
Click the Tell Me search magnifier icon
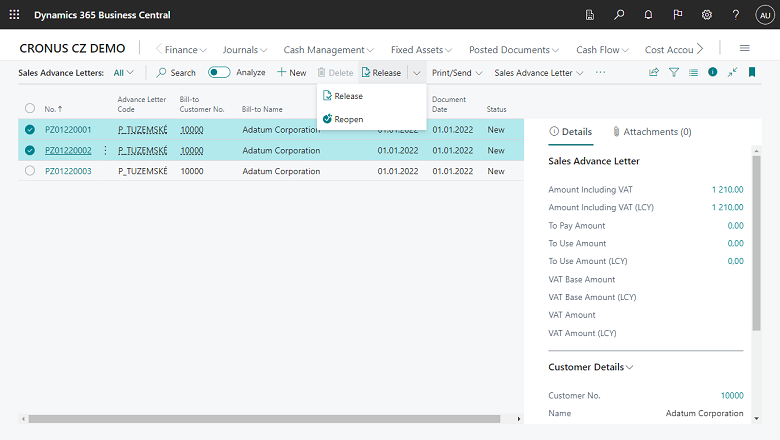tap(619, 15)
